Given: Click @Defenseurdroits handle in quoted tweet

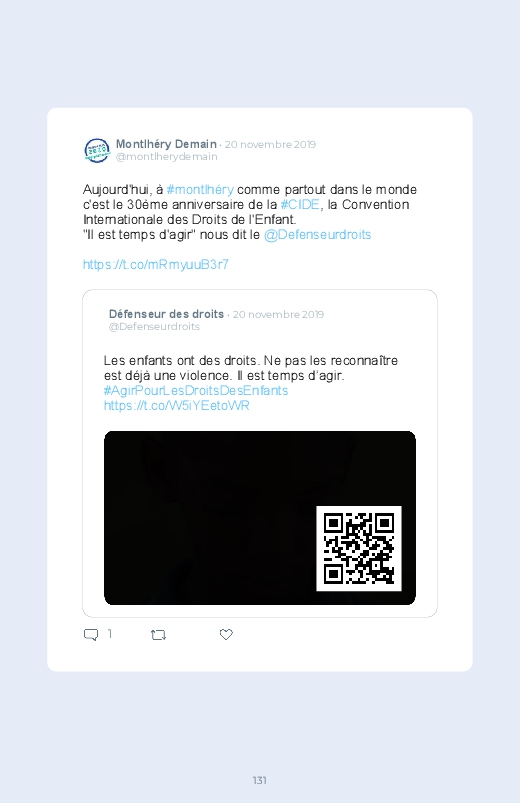Looking at the screenshot, I should (154, 327).
